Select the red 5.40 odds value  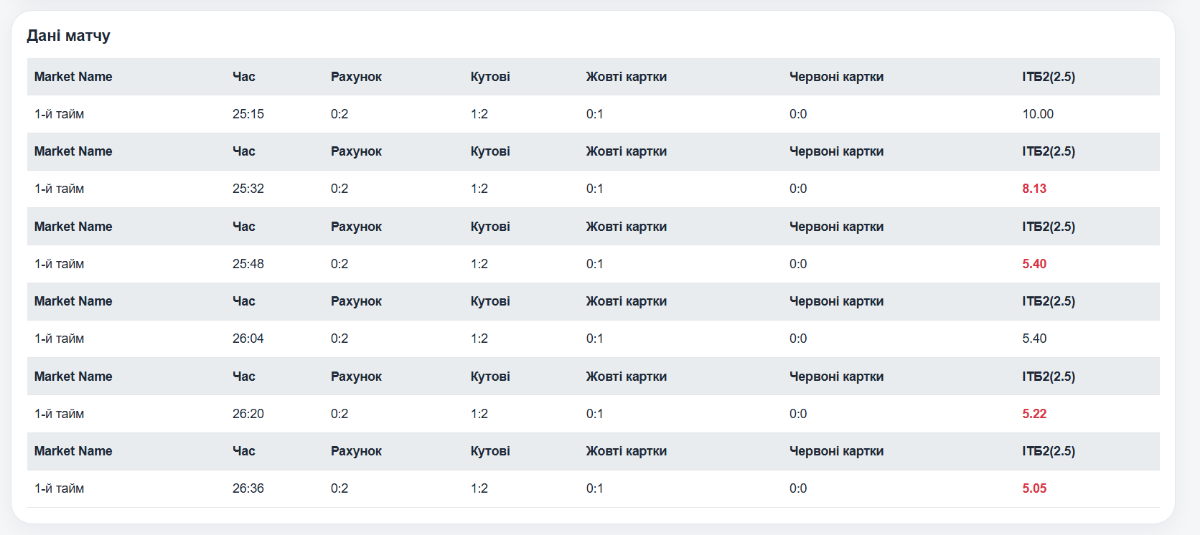(x=1034, y=264)
